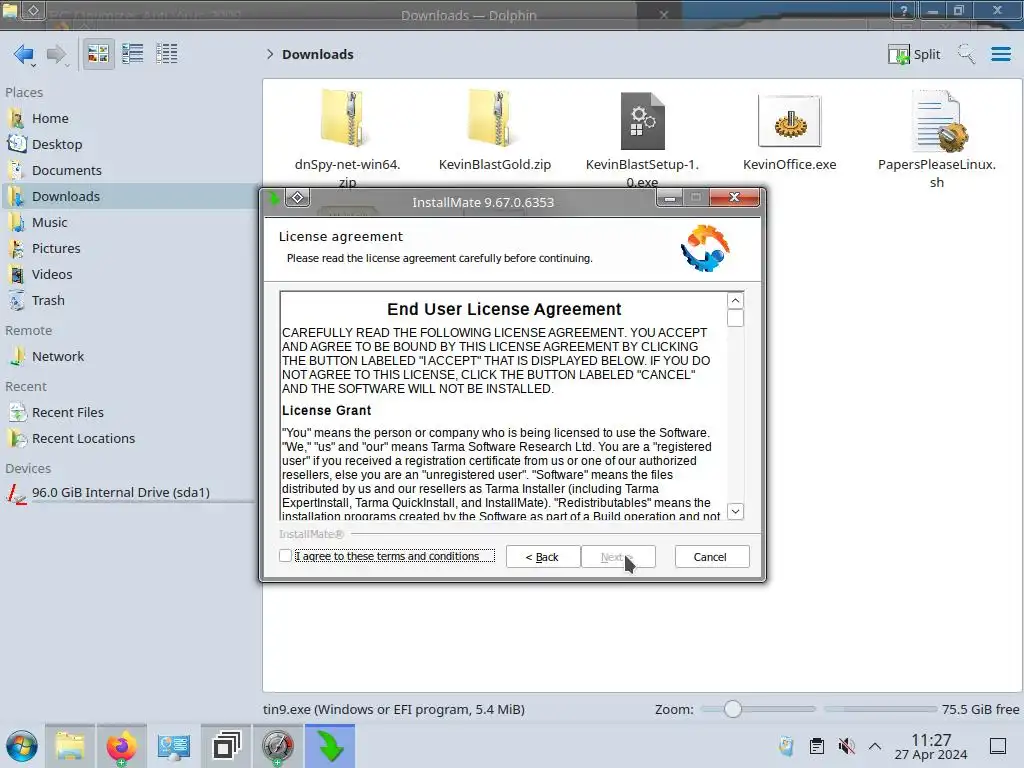This screenshot has height=768, width=1024.
Task: Open system settings taskbar icon
Action: pos(174,746)
